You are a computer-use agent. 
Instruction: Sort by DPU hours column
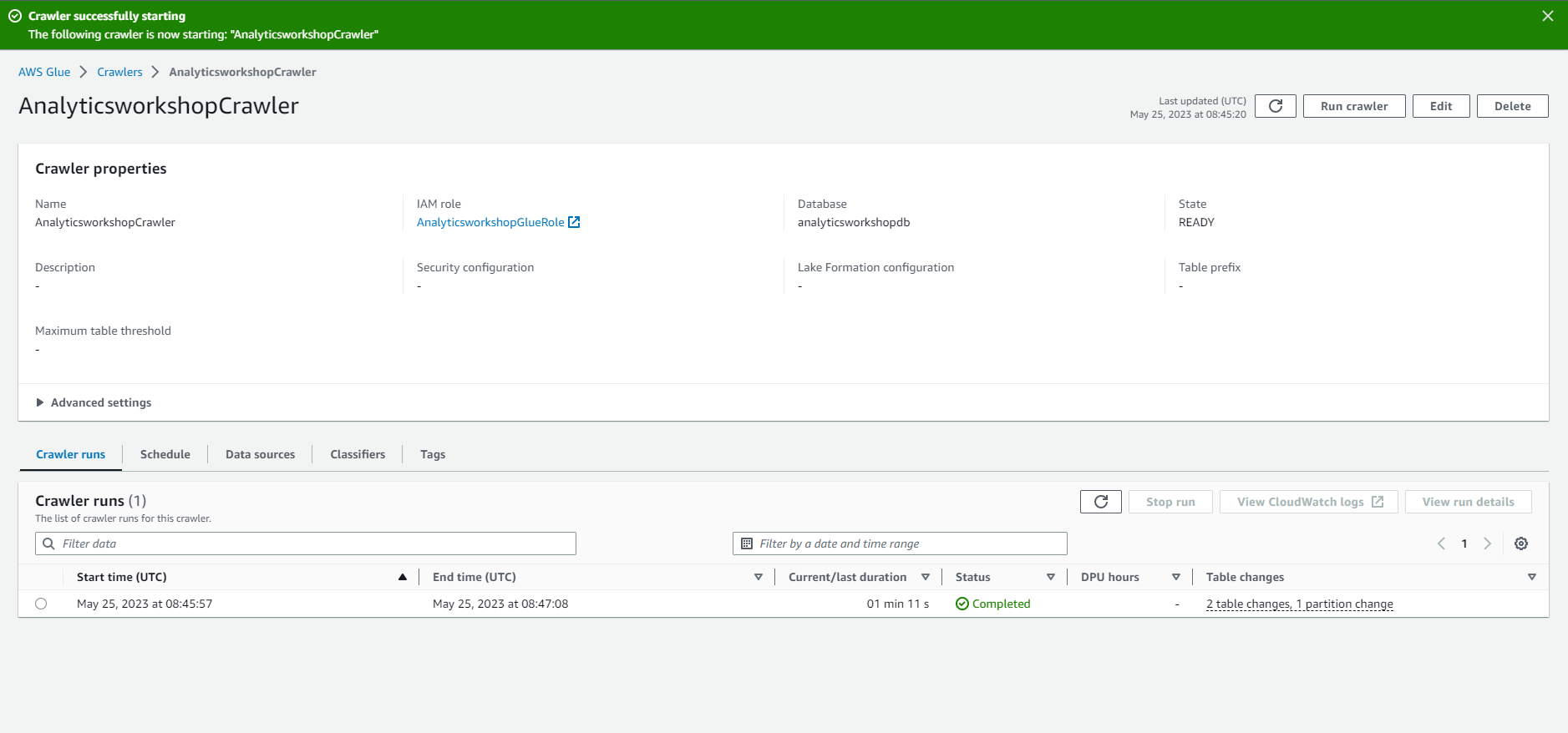1176,577
